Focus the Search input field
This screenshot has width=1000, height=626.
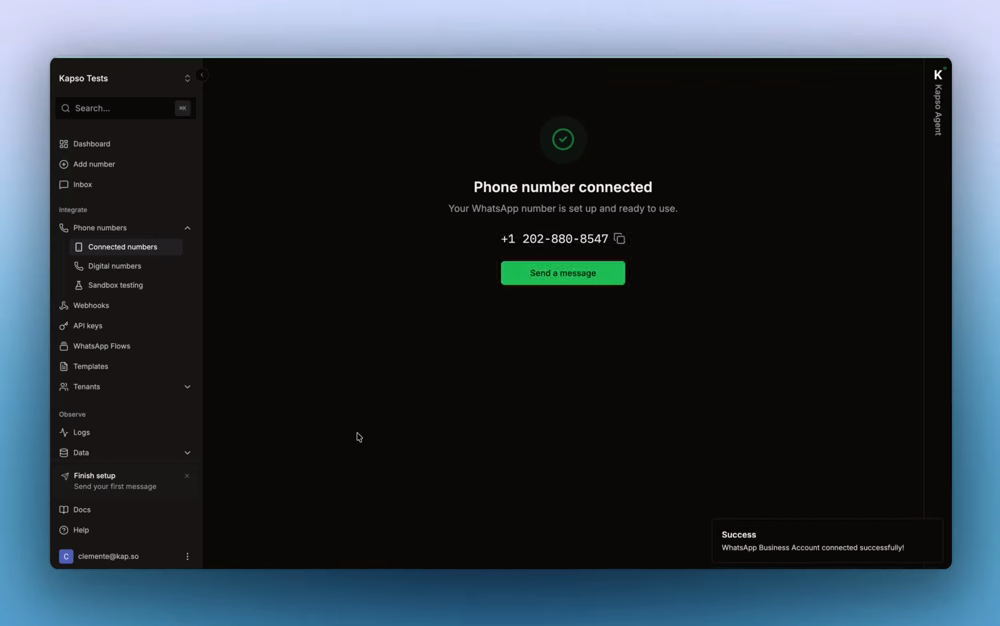click(x=125, y=108)
